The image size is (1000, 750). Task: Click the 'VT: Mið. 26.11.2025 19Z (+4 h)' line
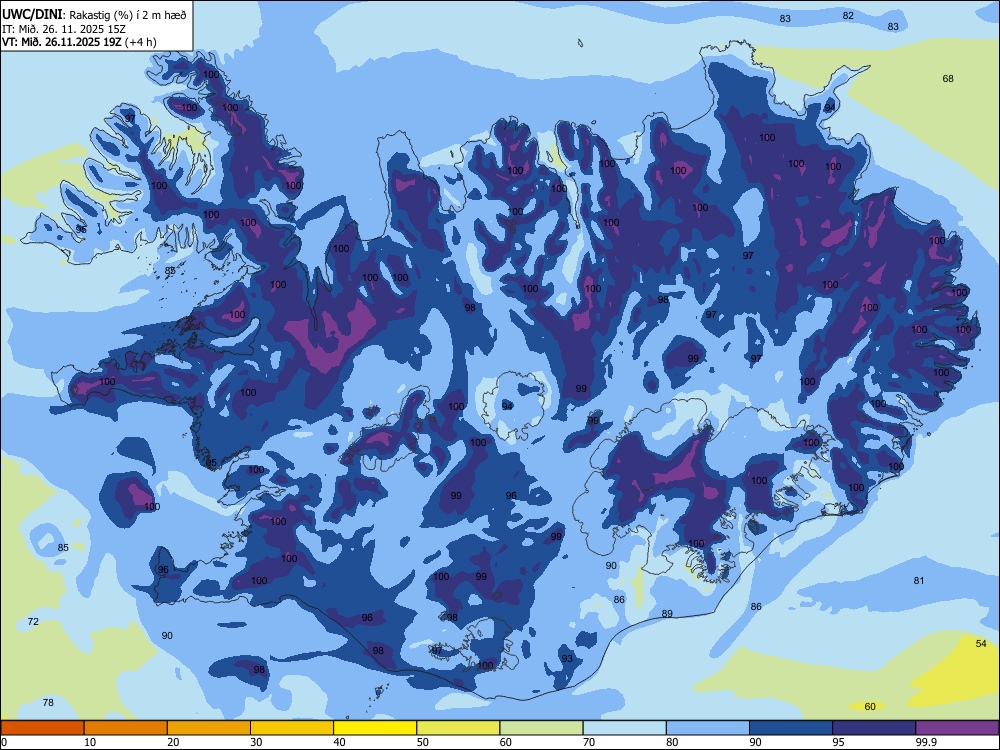click(79, 42)
